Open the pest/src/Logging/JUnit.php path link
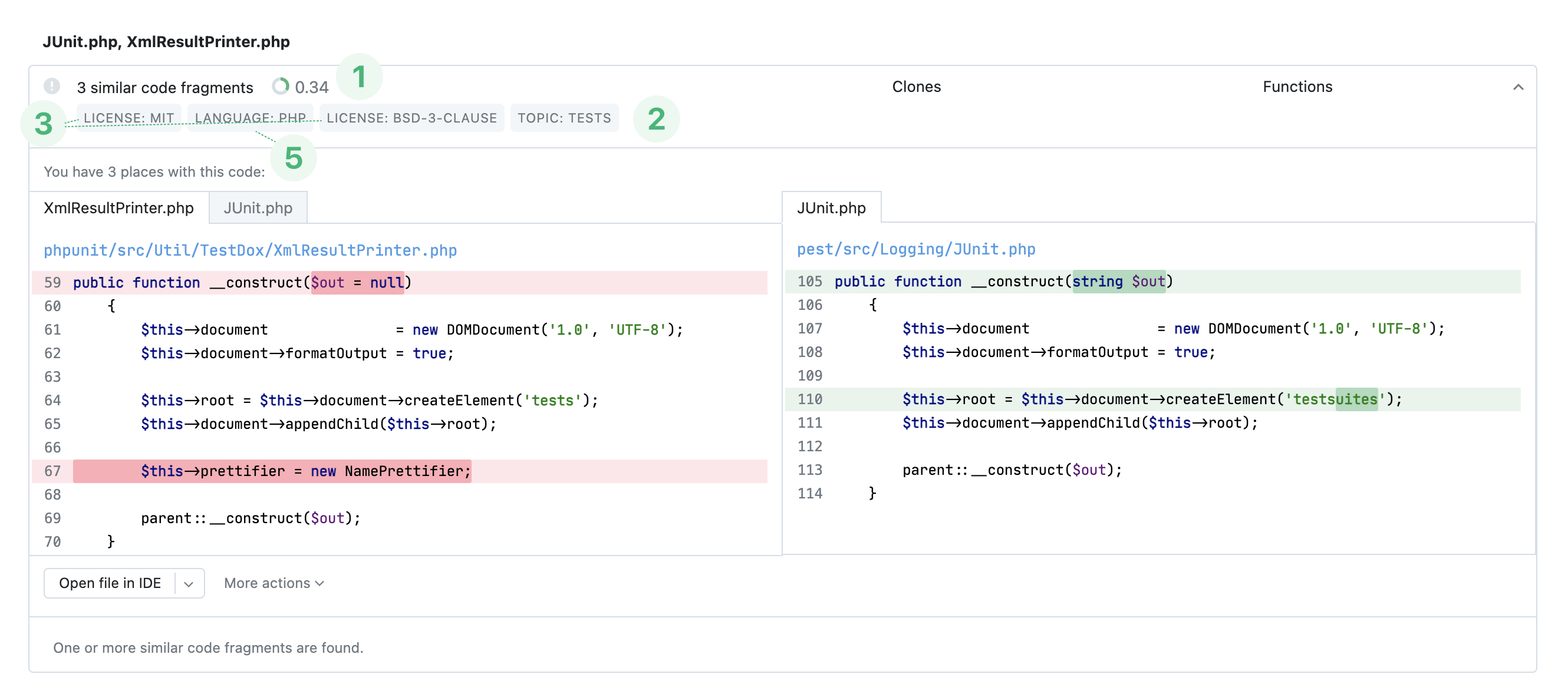 pyautogui.click(x=915, y=249)
